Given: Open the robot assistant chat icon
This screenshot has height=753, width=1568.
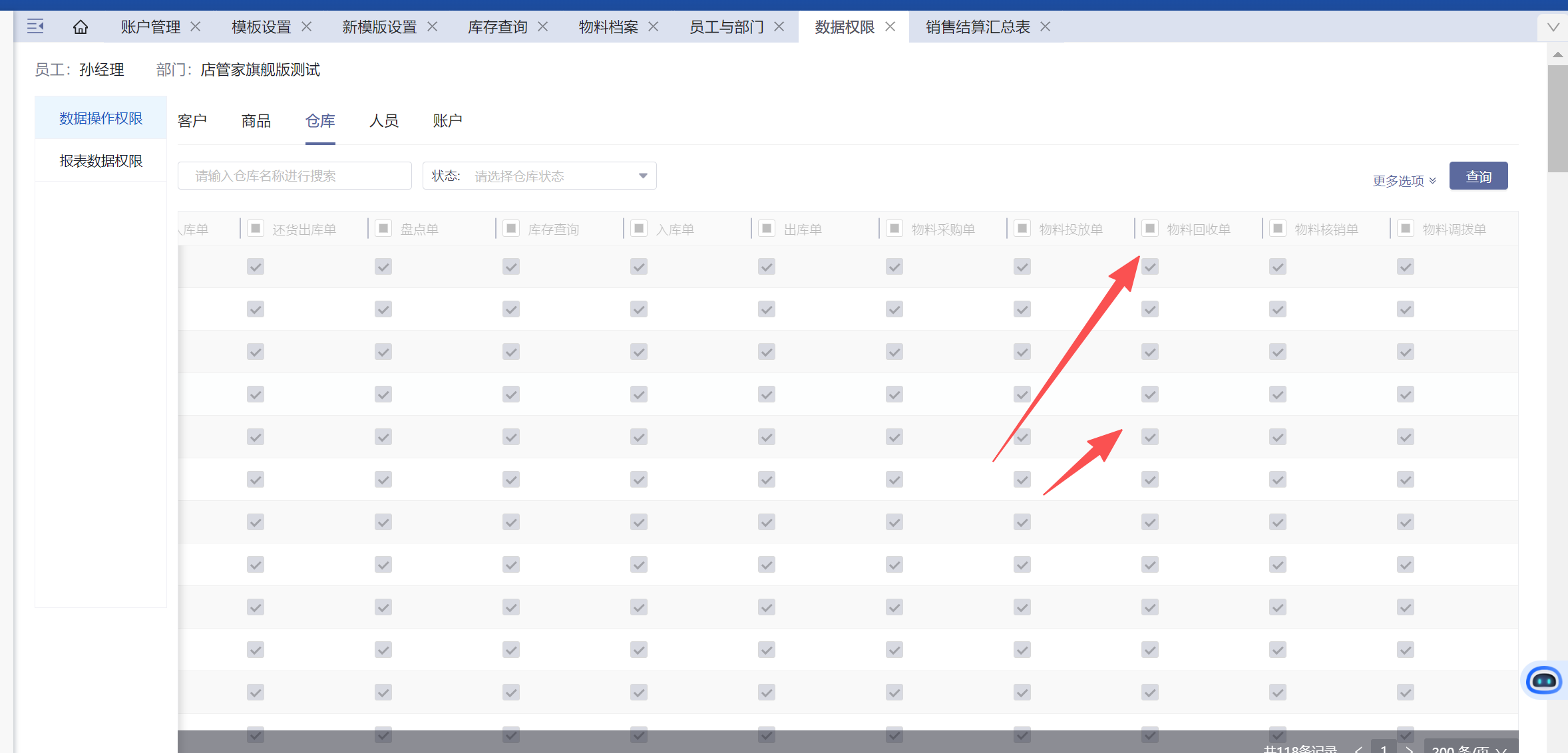Looking at the screenshot, I should click(x=1543, y=680).
